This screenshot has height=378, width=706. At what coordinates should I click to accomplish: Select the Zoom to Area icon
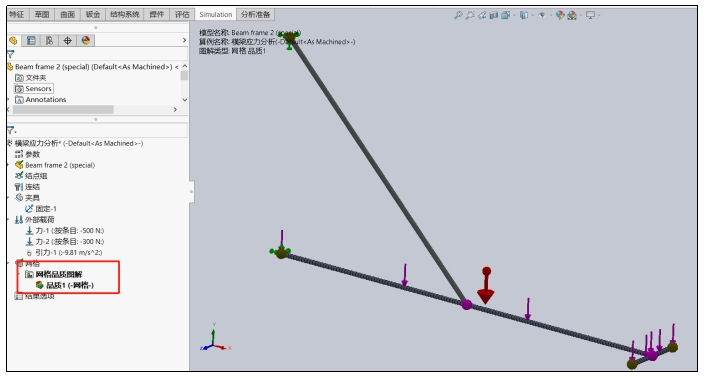click(x=470, y=15)
